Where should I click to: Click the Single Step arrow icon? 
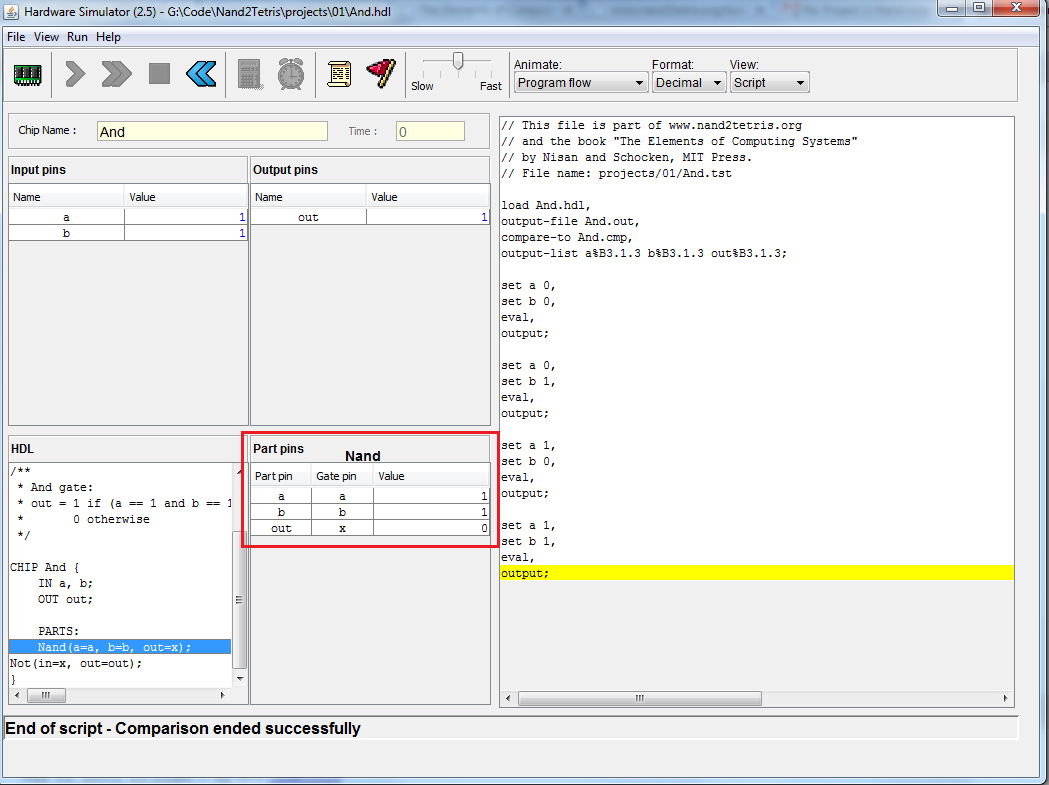75,74
